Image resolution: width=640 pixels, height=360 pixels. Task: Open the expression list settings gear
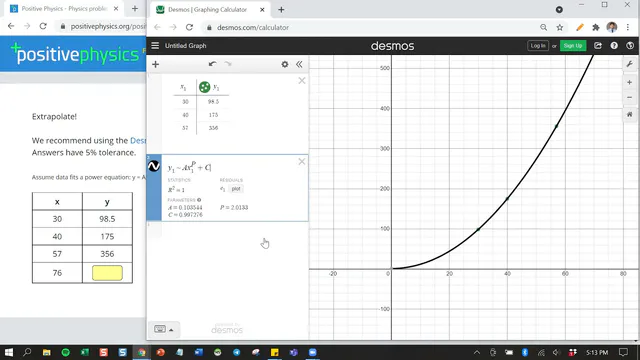pyautogui.click(x=284, y=64)
